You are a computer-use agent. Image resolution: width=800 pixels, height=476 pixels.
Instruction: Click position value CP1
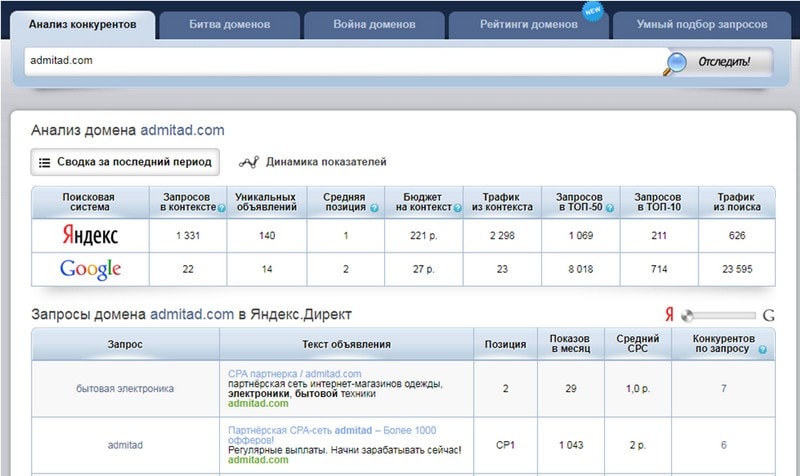505,445
